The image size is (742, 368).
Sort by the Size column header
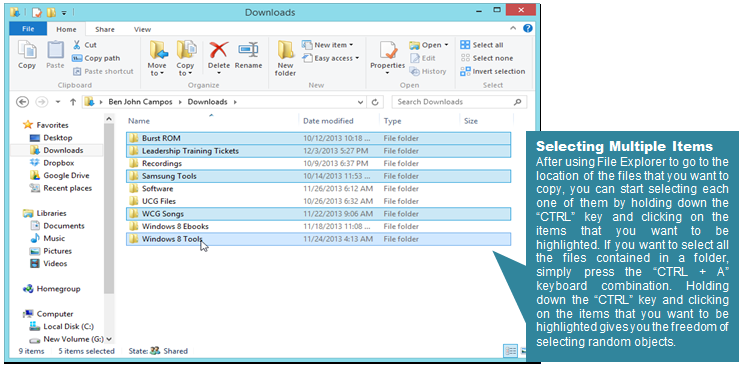tap(486, 121)
